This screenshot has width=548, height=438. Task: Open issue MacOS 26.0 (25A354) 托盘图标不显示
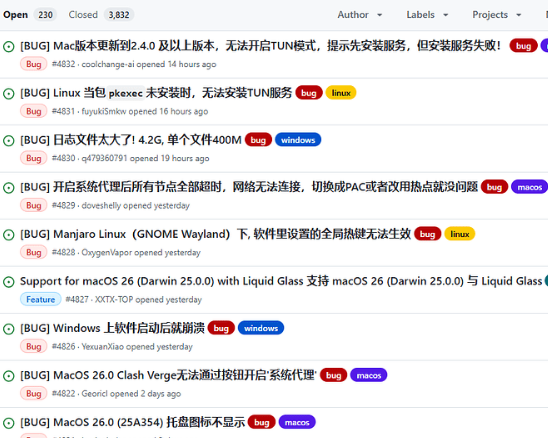132,422
